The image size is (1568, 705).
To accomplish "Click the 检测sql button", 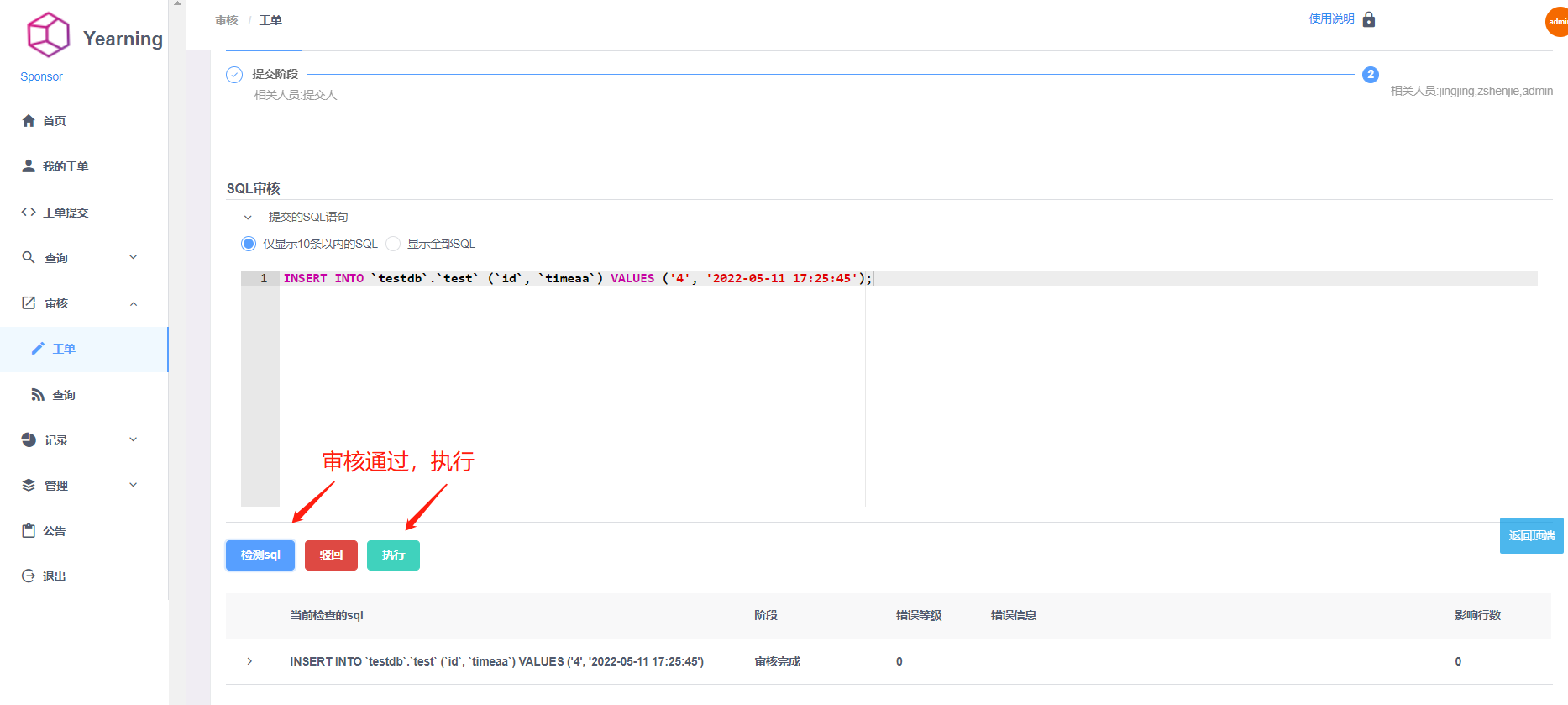I will (260, 555).
